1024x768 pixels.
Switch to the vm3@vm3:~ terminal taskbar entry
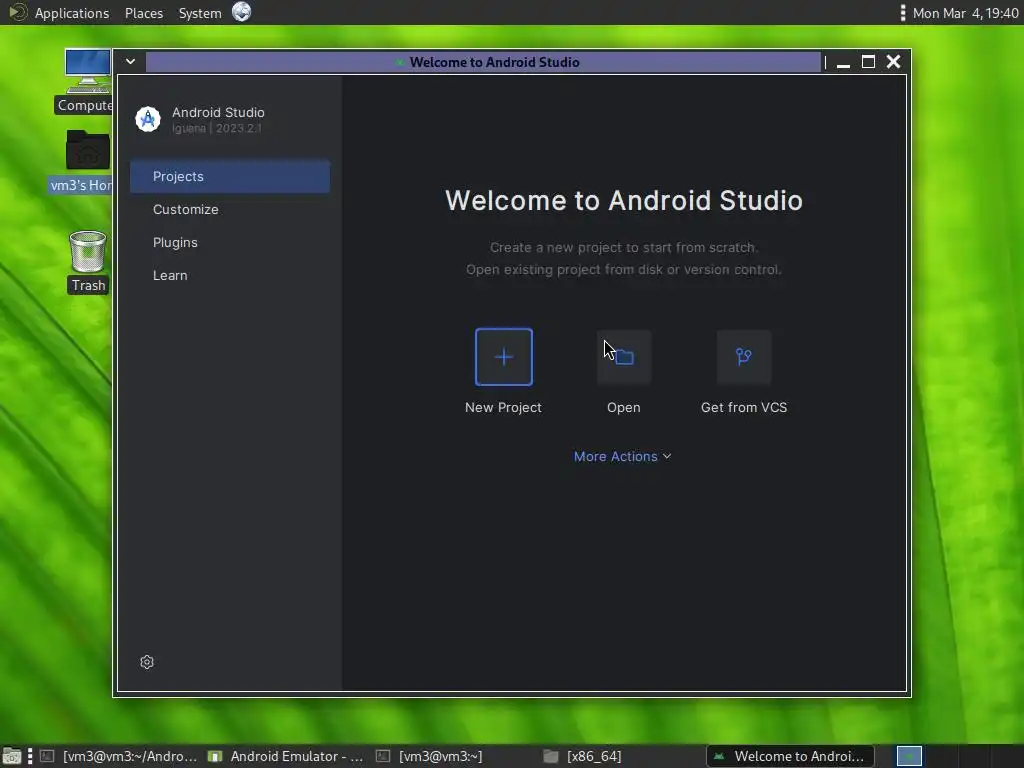point(431,756)
